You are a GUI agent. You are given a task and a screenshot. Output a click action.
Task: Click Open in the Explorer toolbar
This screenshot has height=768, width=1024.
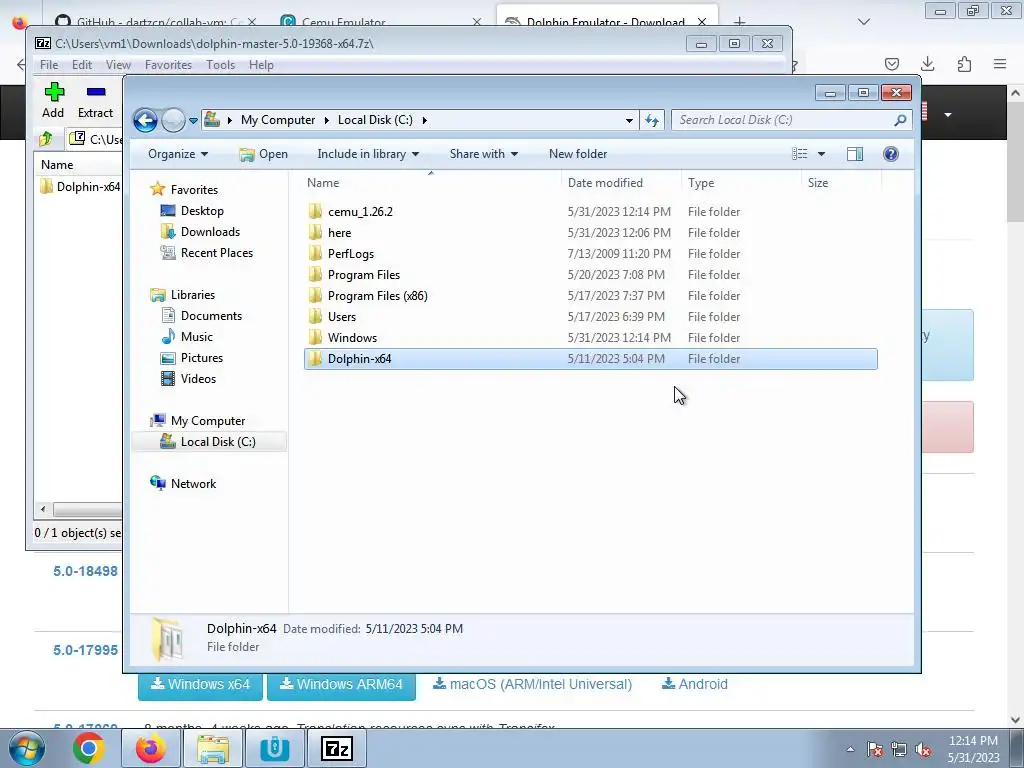263,154
